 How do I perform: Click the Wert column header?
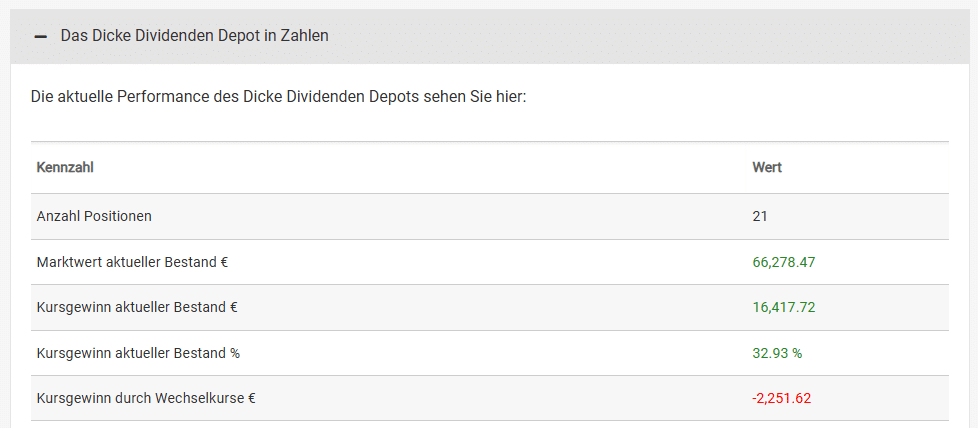pos(767,168)
